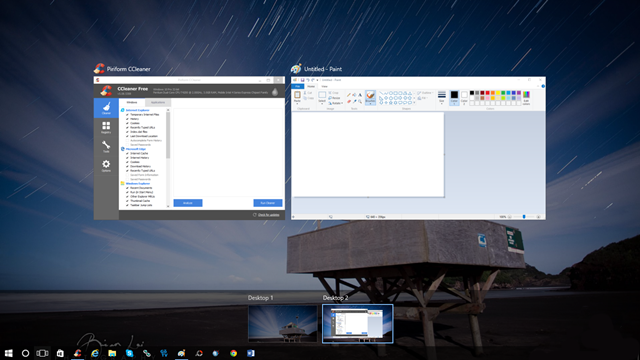Image resolution: width=640 pixels, height=360 pixels.
Task: Click the Cut scissors icon in Paint
Action: [306, 93]
